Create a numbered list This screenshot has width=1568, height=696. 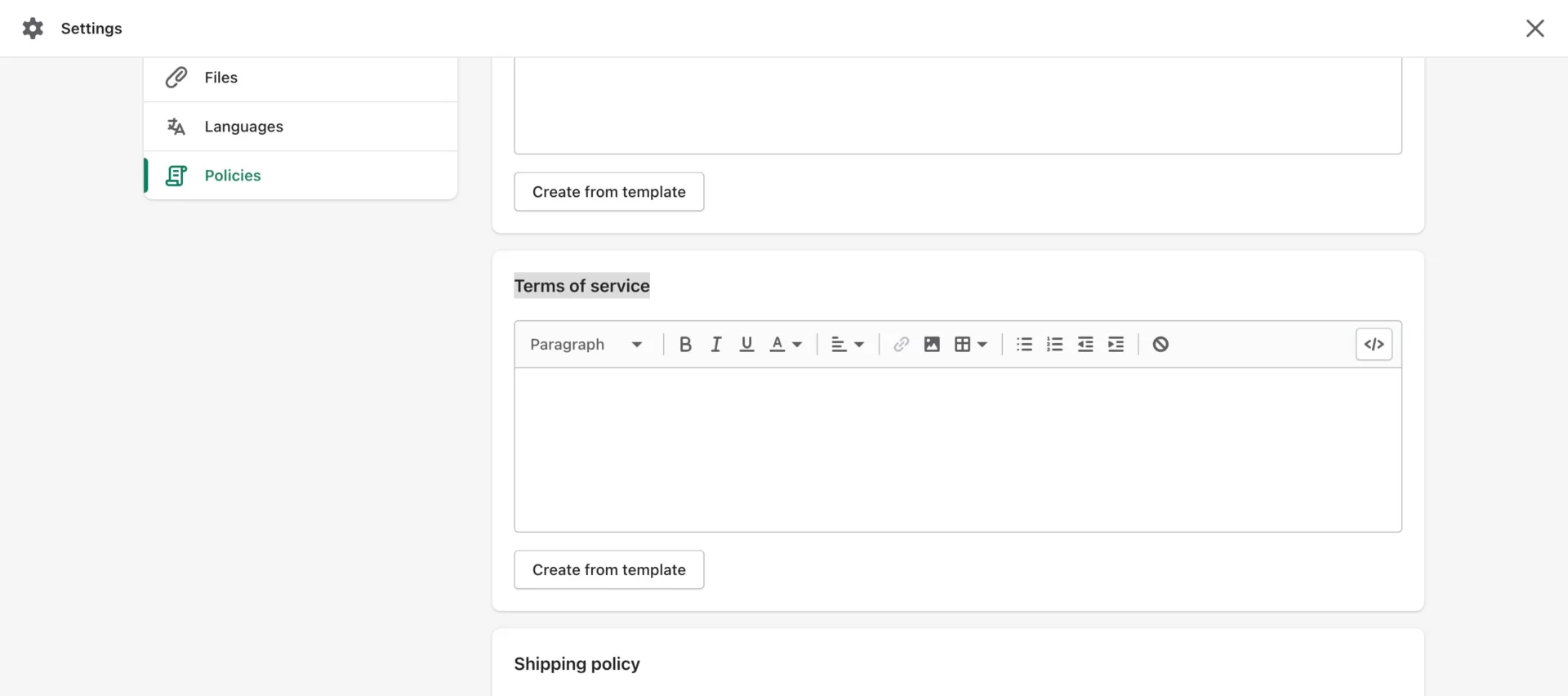pyautogui.click(x=1055, y=345)
